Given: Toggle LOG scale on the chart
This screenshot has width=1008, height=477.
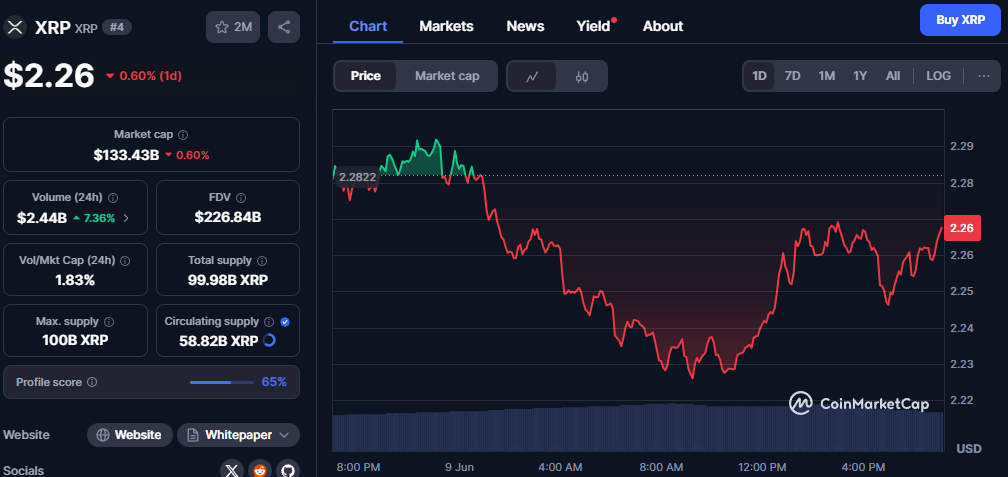Looking at the screenshot, I should 938,76.
